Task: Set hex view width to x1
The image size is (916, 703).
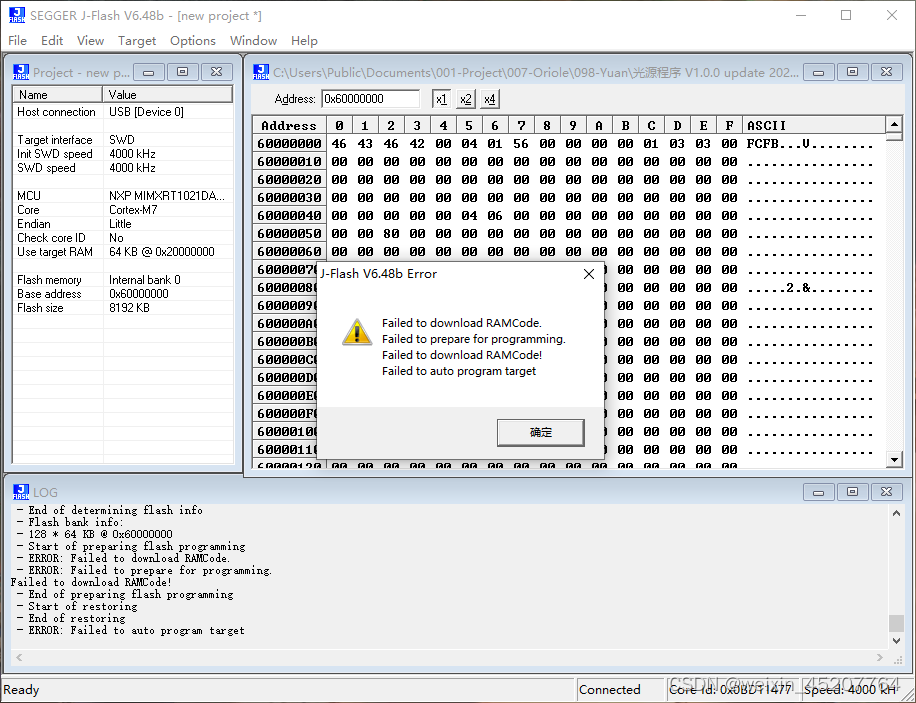Action: pyautogui.click(x=442, y=99)
